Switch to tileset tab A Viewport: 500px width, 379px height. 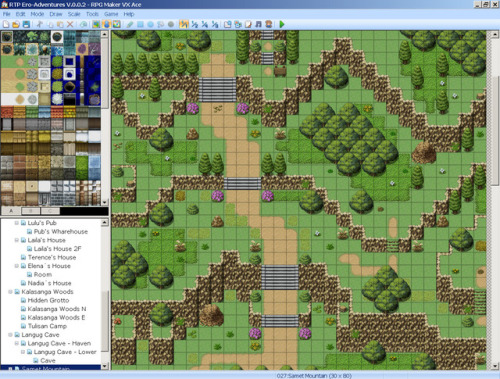tap(11, 211)
